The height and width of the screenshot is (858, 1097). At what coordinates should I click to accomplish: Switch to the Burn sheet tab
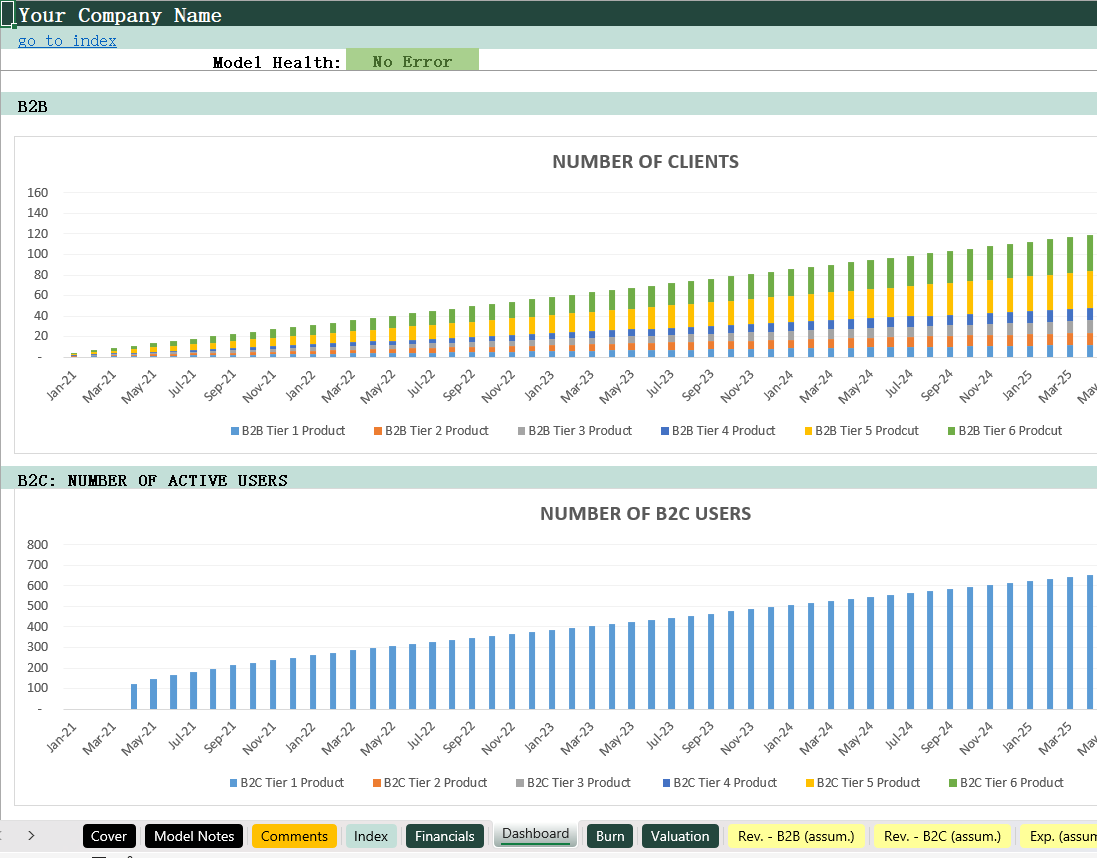(610, 836)
